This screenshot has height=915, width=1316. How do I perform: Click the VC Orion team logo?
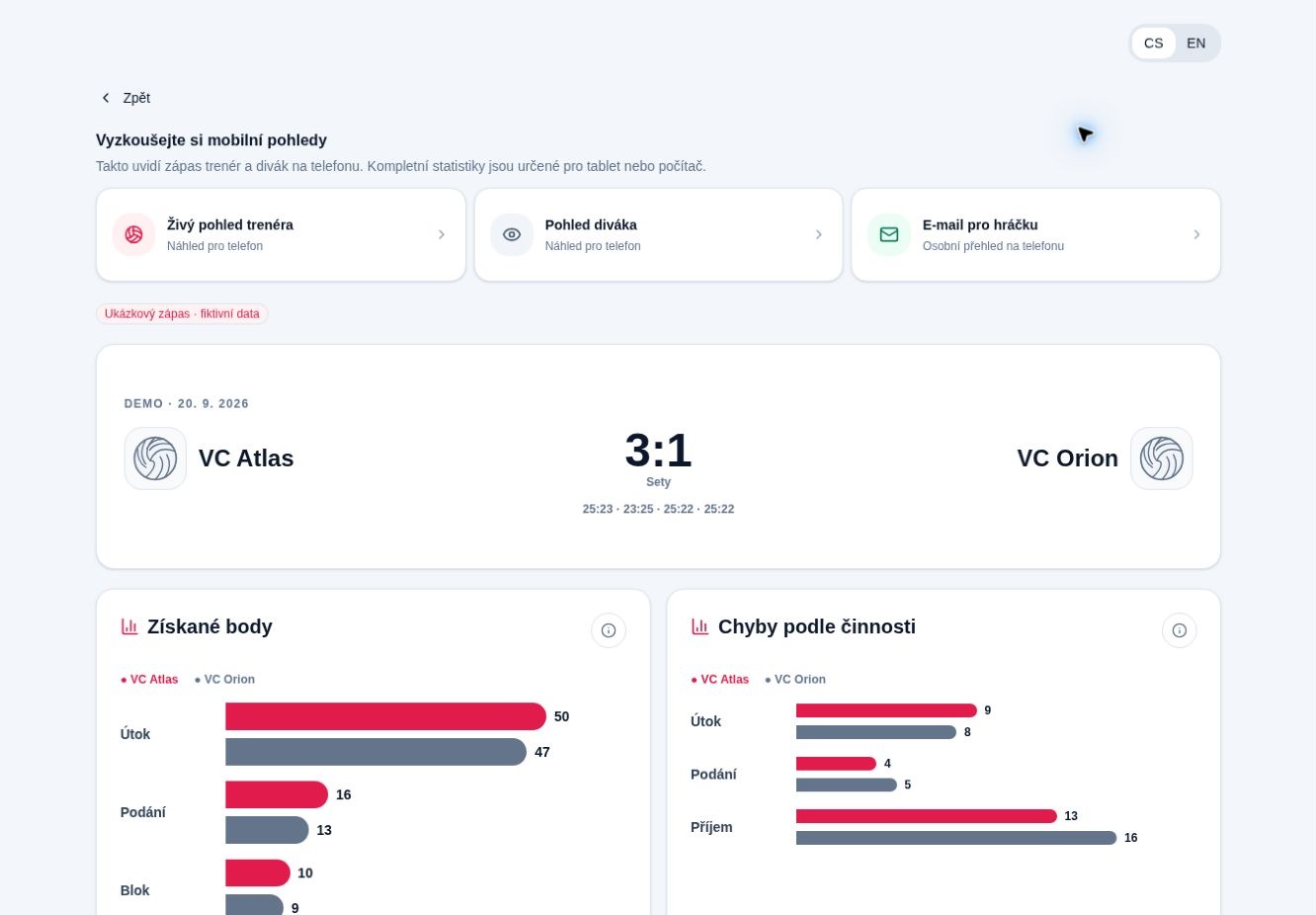point(1162,458)
